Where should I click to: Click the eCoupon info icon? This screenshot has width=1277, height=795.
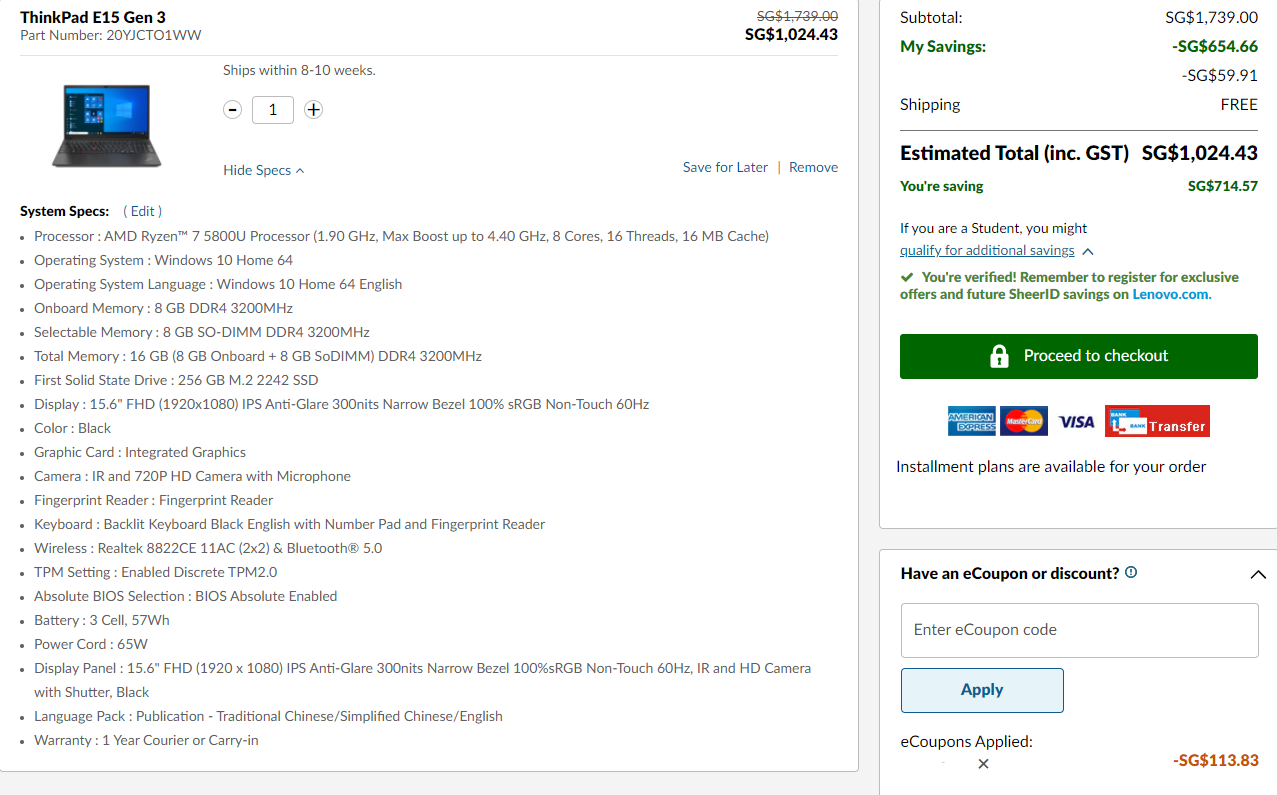[1131, 573]
